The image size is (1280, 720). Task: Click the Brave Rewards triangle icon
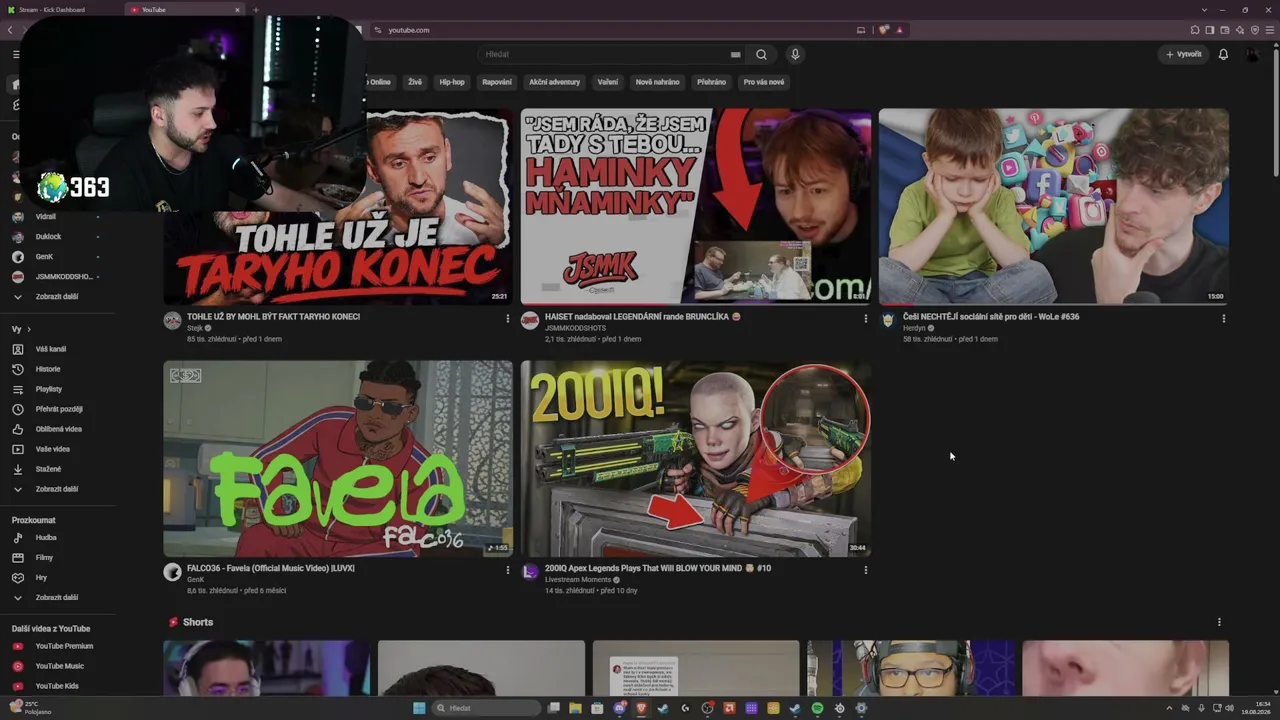(x=899, y=30)
